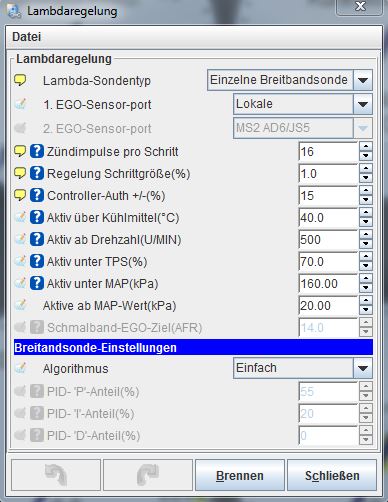This screenshot has width=388, height=502.
Task: Click the Schließen button
Action: coord(332,475)
